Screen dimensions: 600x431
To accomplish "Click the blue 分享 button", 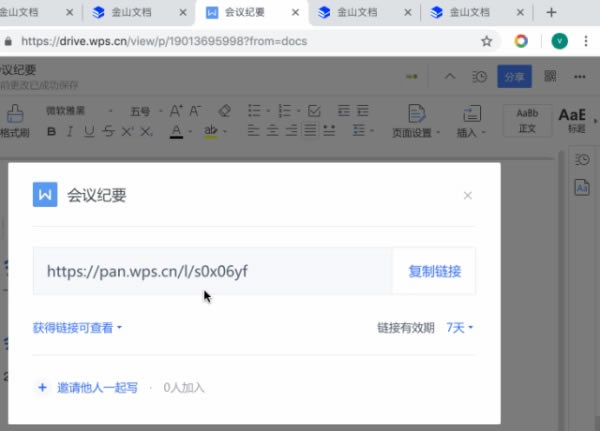I will pyautogui.click(x=514, y=77).
